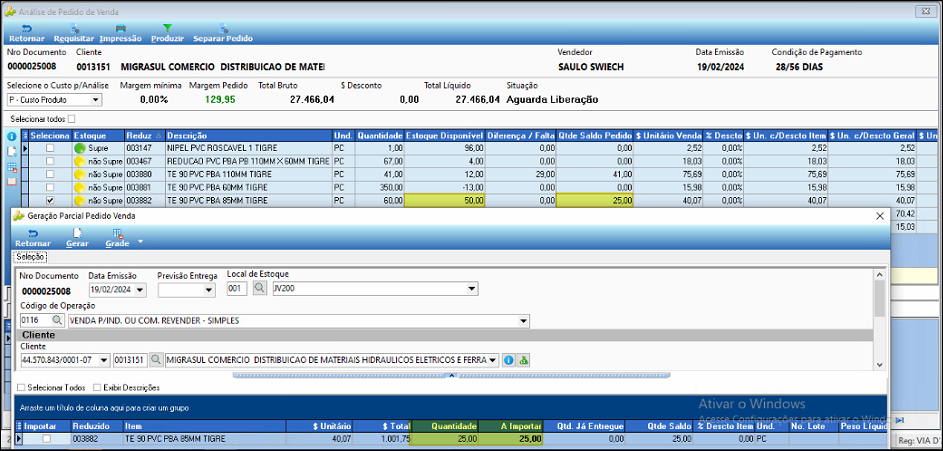
Task: Sort by the Reduz column header
Action: click(145, 136)
